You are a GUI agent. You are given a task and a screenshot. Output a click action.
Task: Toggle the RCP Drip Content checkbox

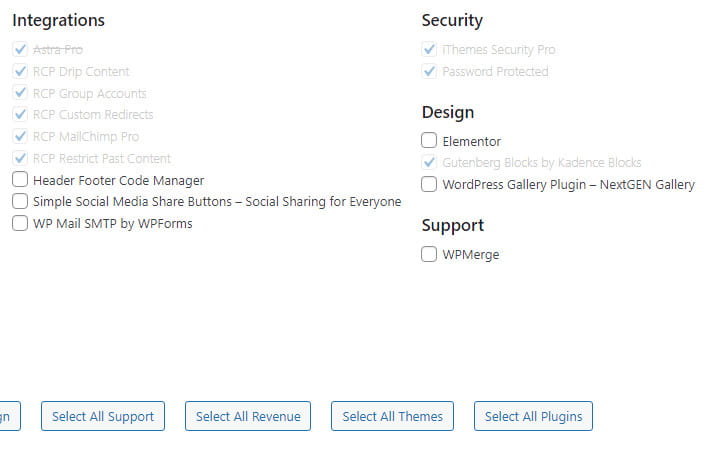(x=20, y=71)
